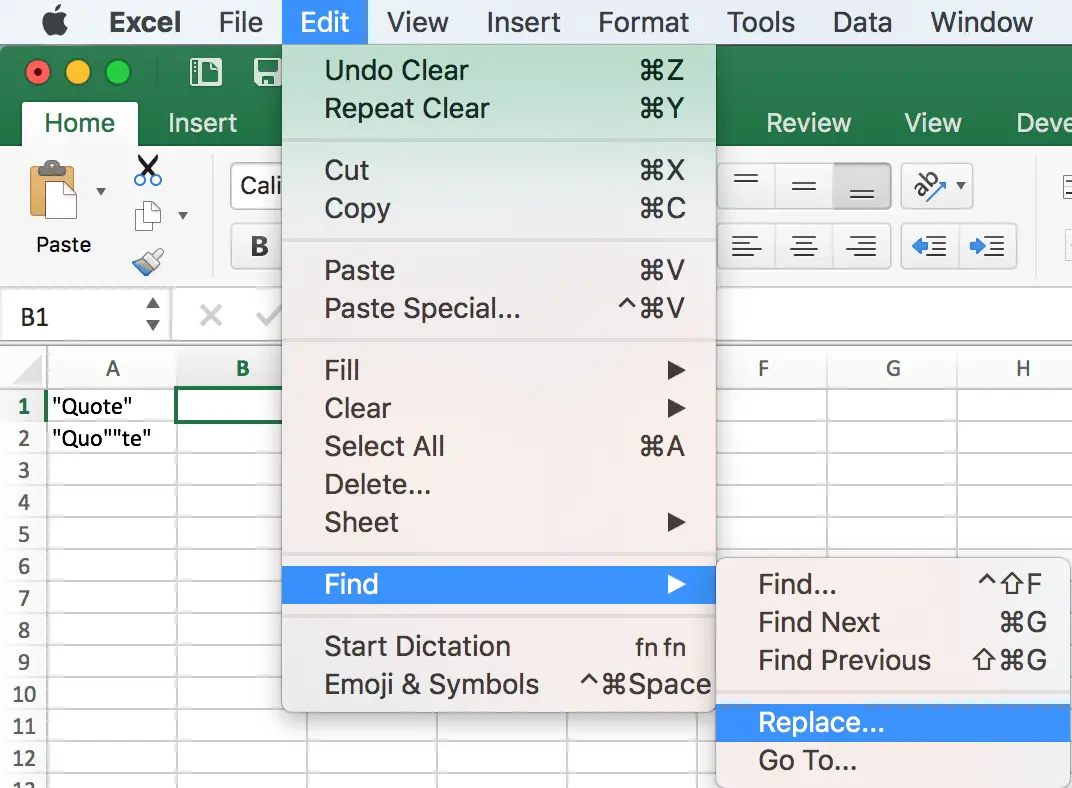Click the Name Box showing B1
The width and height of the screenshot is (1072, 788).
(x=85, y=316)
